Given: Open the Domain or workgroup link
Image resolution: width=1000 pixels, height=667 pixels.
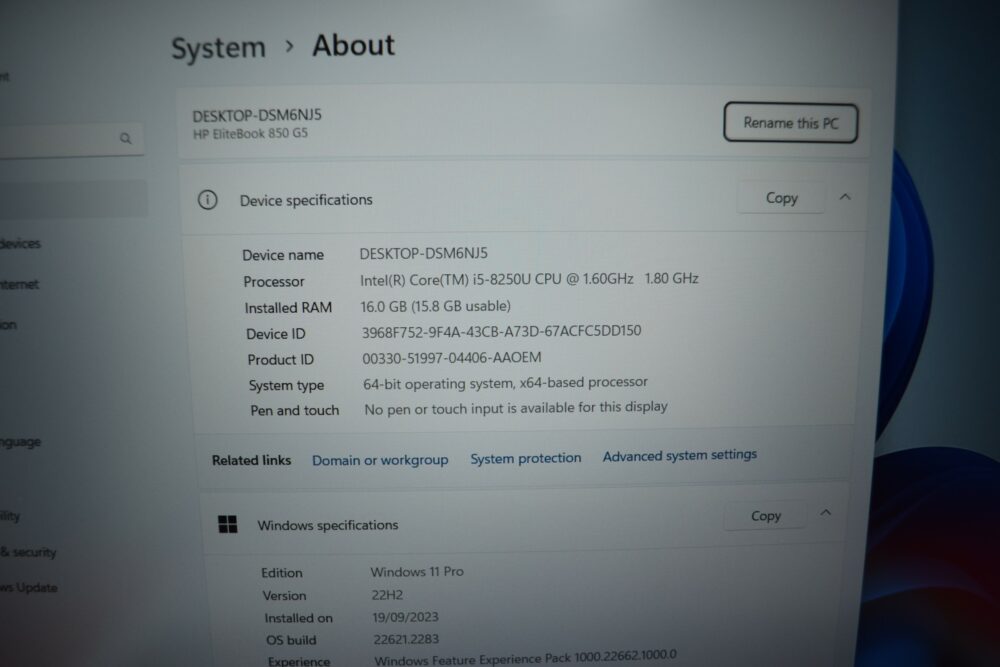Looking at the screenshot, I should [x=380, y=460].
